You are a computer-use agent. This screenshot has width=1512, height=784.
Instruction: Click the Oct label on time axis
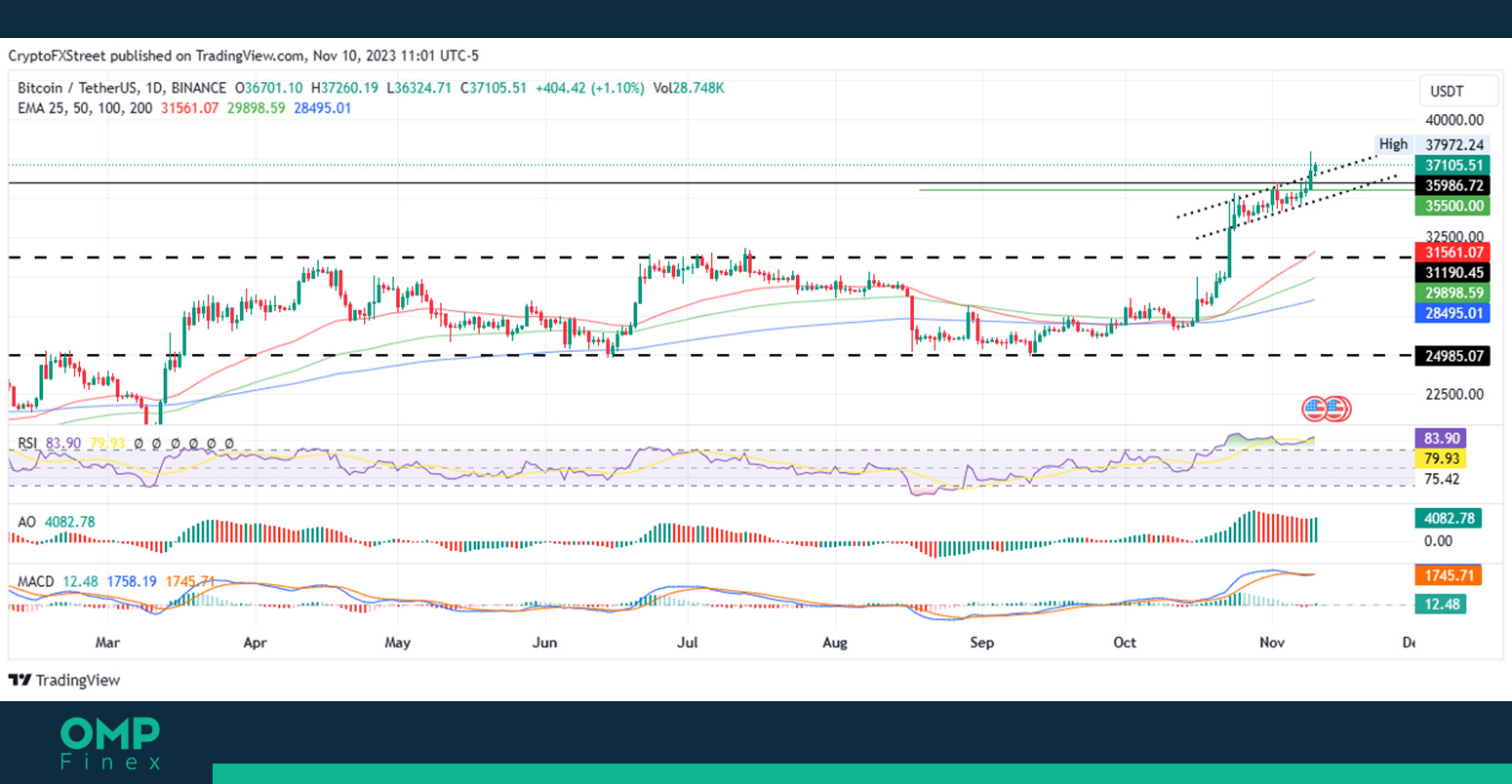click(1125, 643)
